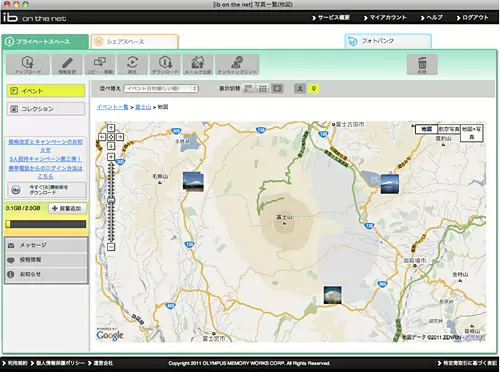Select the yellow map pin view icon
Screen dimensions: 500x372
pyautogui.click(x=314, y=88)
